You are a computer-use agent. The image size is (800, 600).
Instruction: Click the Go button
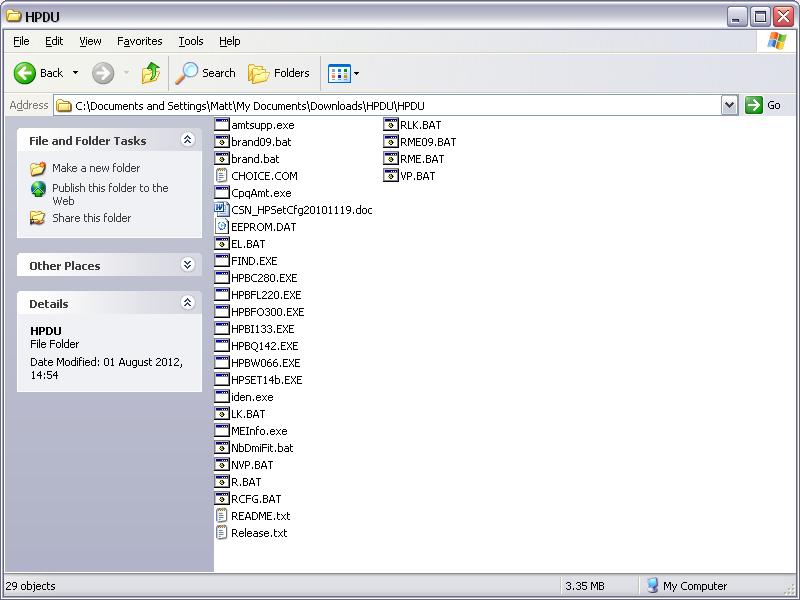[x=763, y=105]
